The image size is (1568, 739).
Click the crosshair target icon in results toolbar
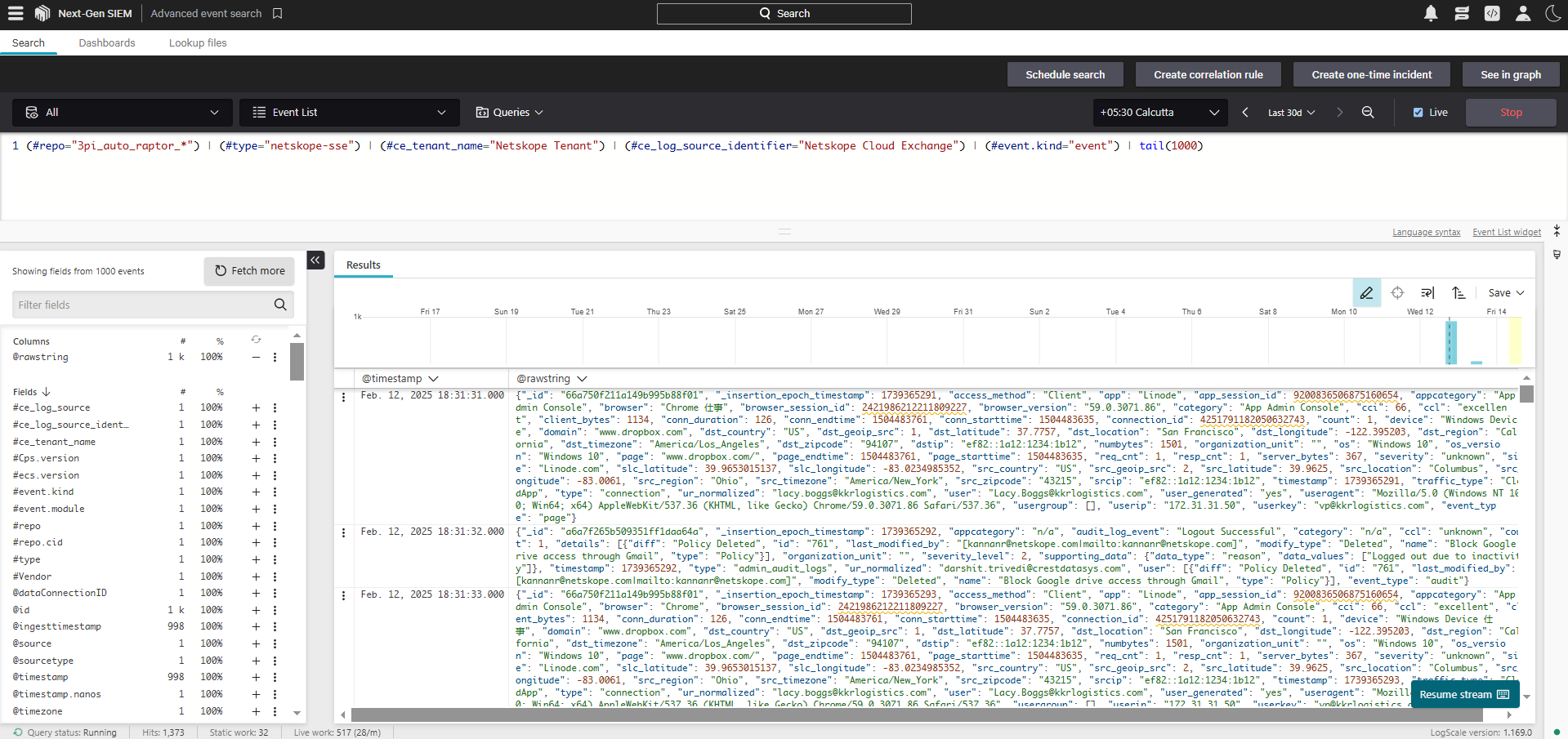[1397, 292]
